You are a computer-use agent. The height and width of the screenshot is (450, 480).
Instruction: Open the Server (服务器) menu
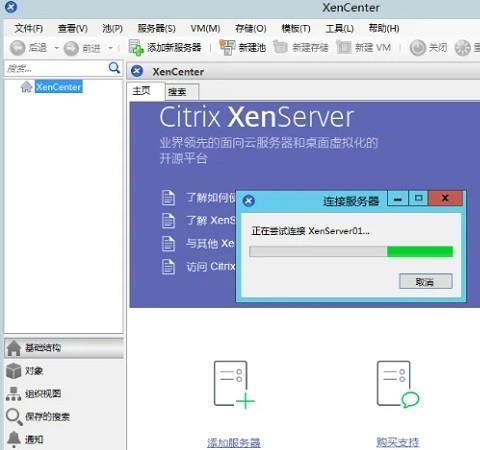click(x=157, y=29)
